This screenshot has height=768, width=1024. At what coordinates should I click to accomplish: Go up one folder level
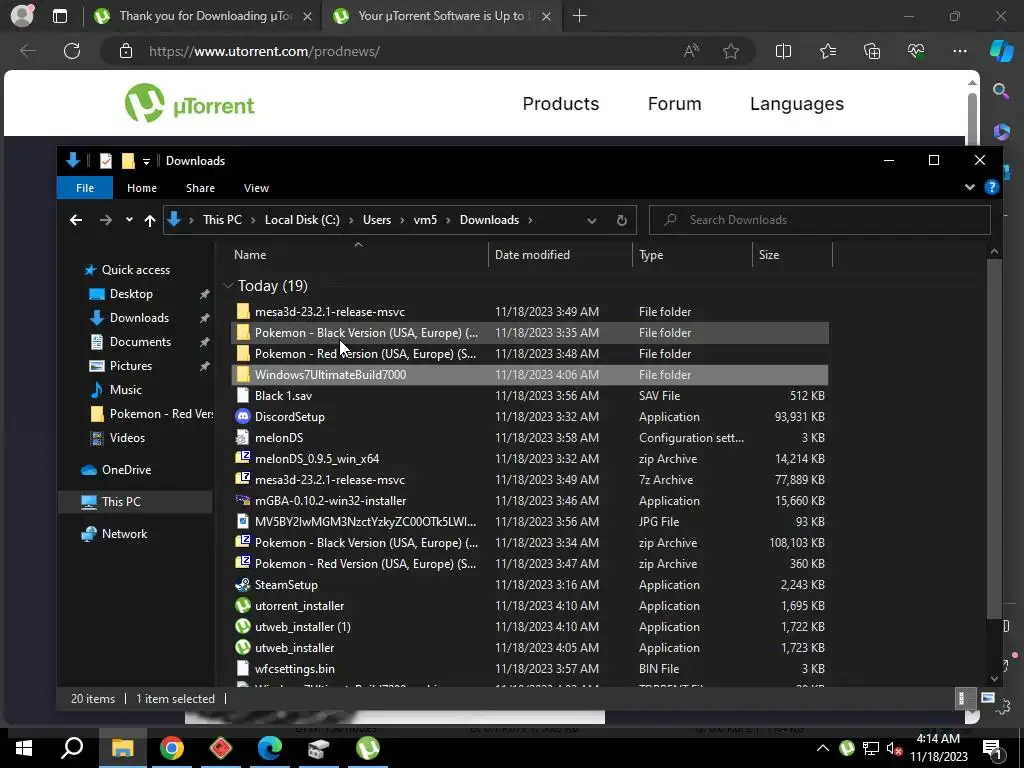click(150, 220)
